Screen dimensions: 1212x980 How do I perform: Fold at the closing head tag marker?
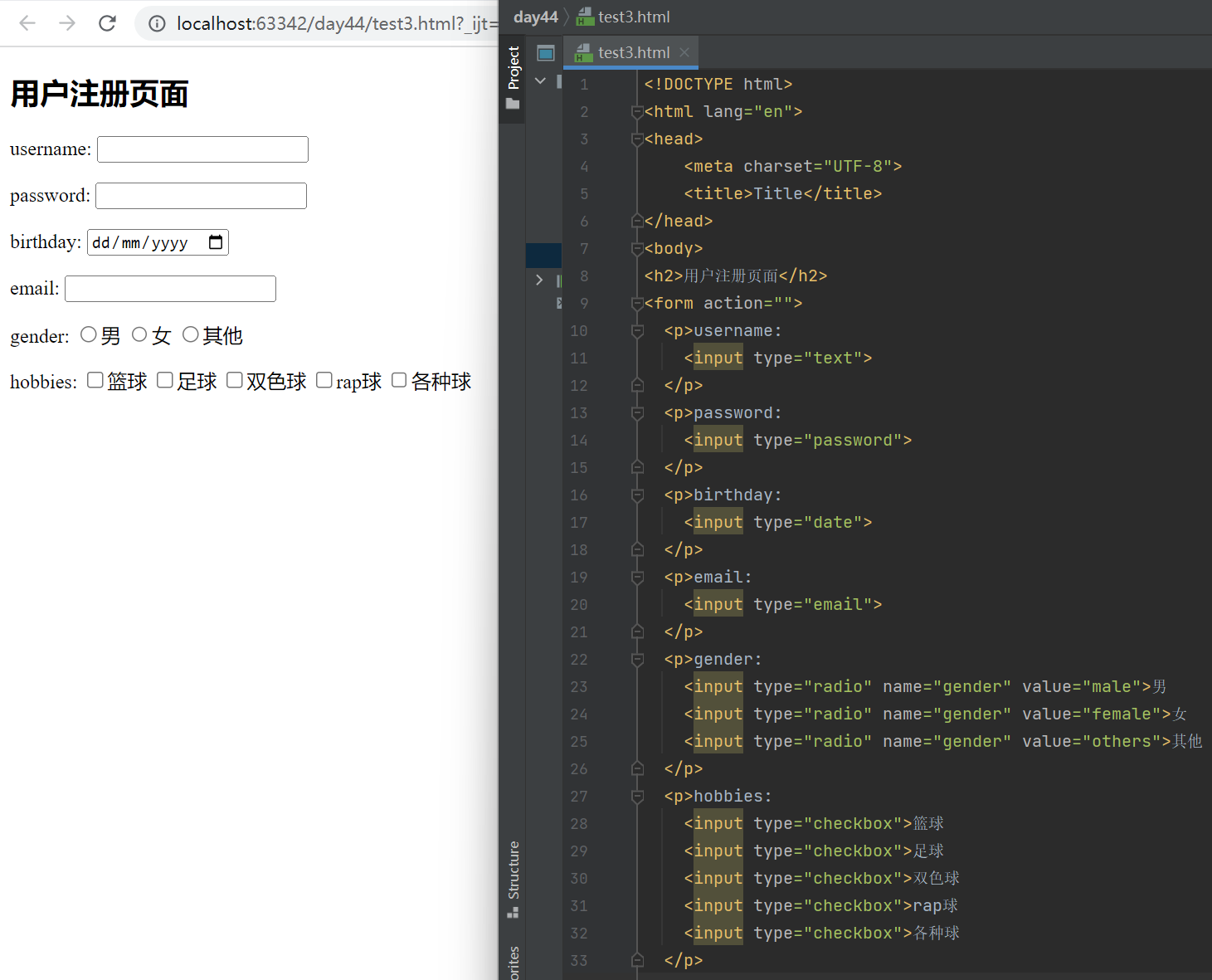coord(637,222)
